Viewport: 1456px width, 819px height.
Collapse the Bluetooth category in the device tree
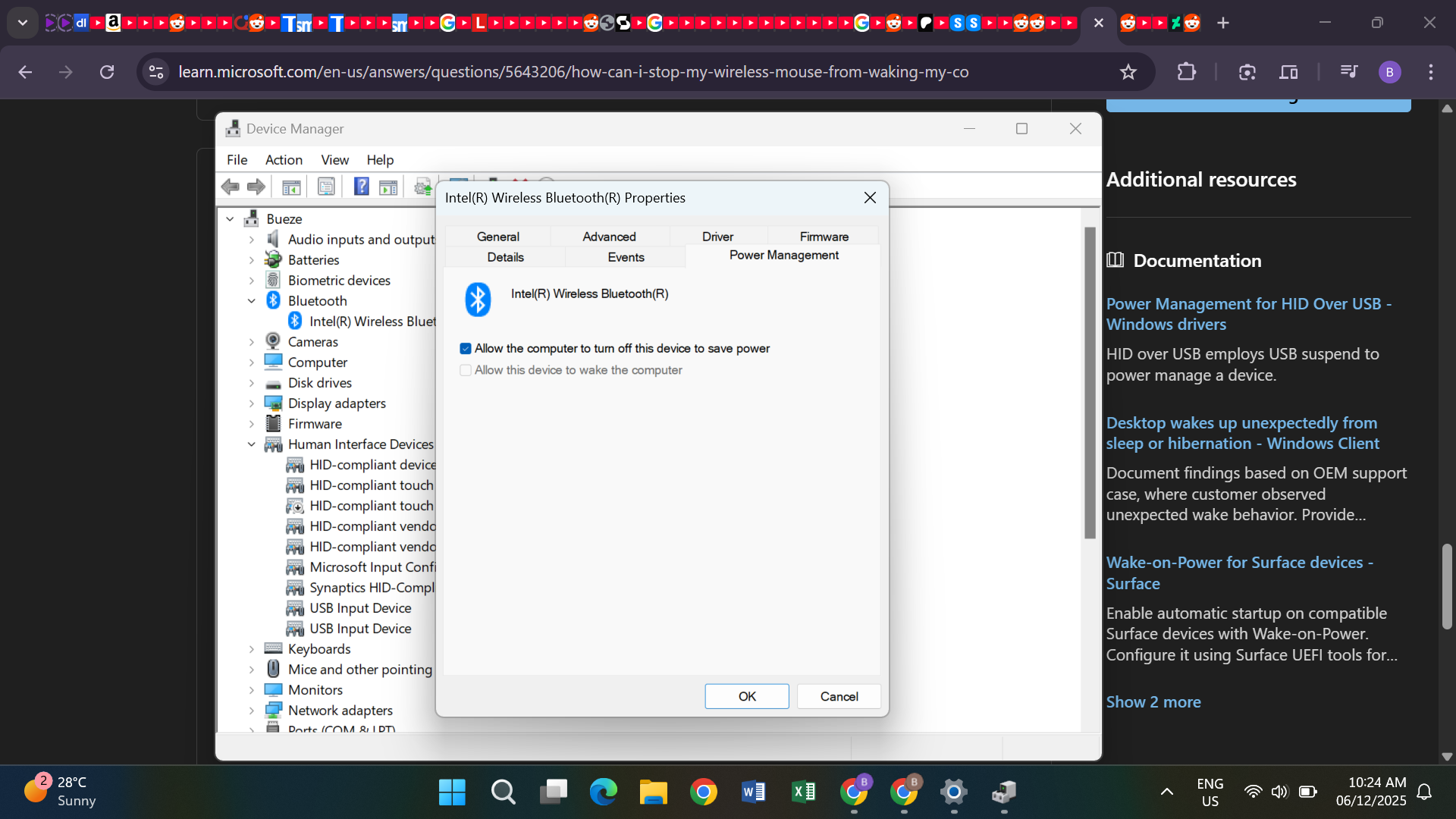251,300
